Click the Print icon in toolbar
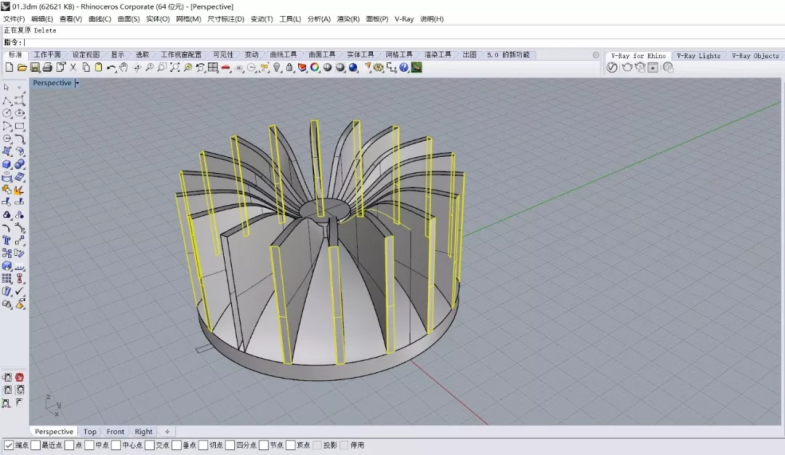The height and width of the screenshot is (455, 785). point(47,67)
